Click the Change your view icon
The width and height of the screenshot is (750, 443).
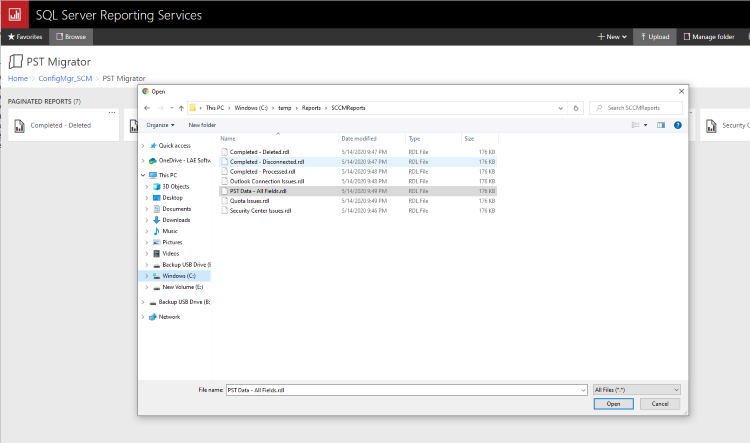(x=635, y=125)
